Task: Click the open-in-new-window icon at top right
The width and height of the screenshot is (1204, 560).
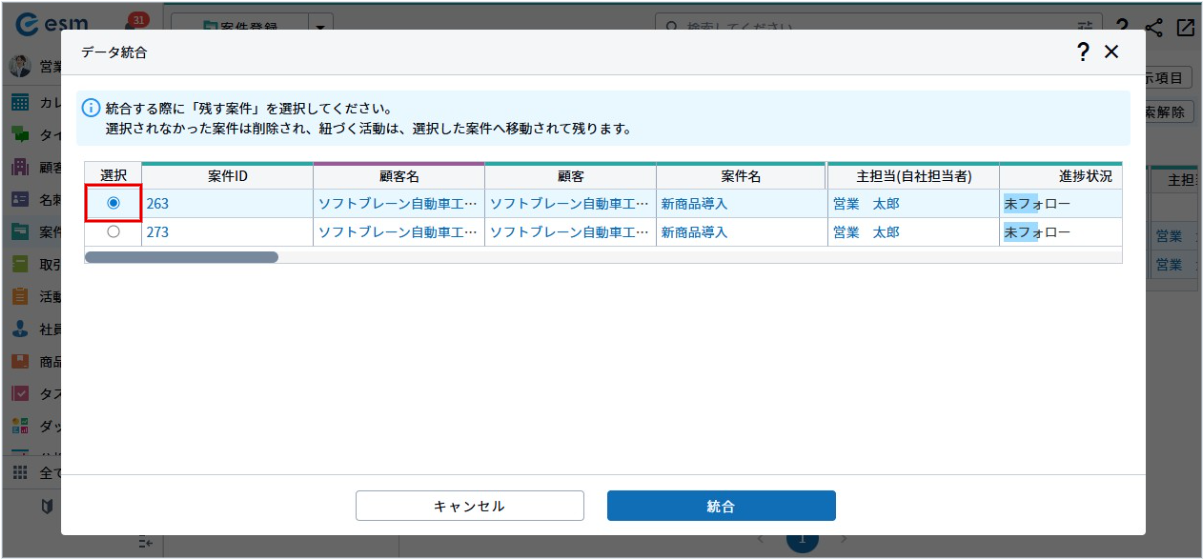Action: [x=1186, y=27]
